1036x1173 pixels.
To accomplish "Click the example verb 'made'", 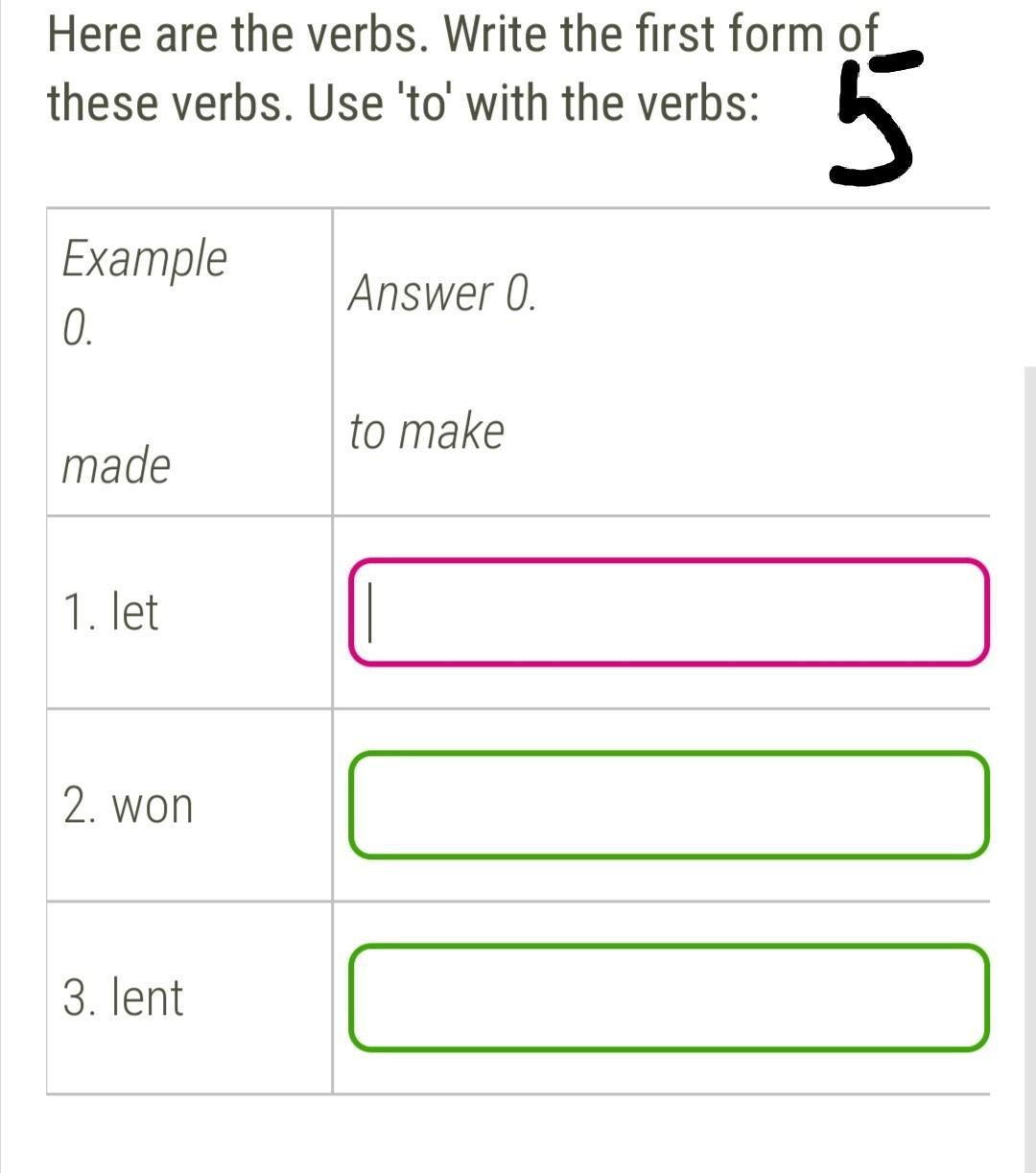I will tap(116, 466).
